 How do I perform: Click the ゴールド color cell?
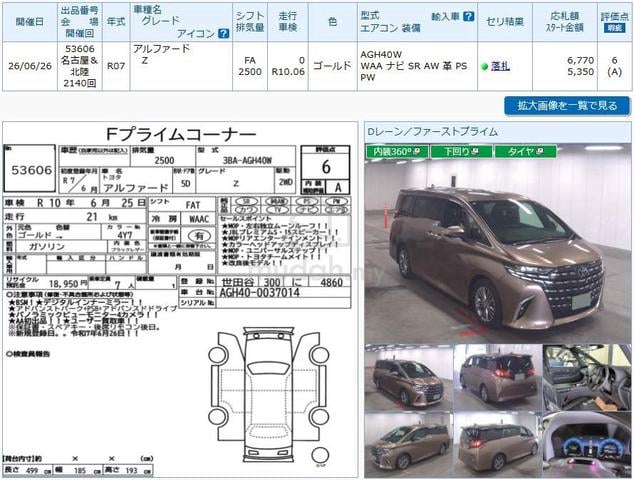click(332, 66)
